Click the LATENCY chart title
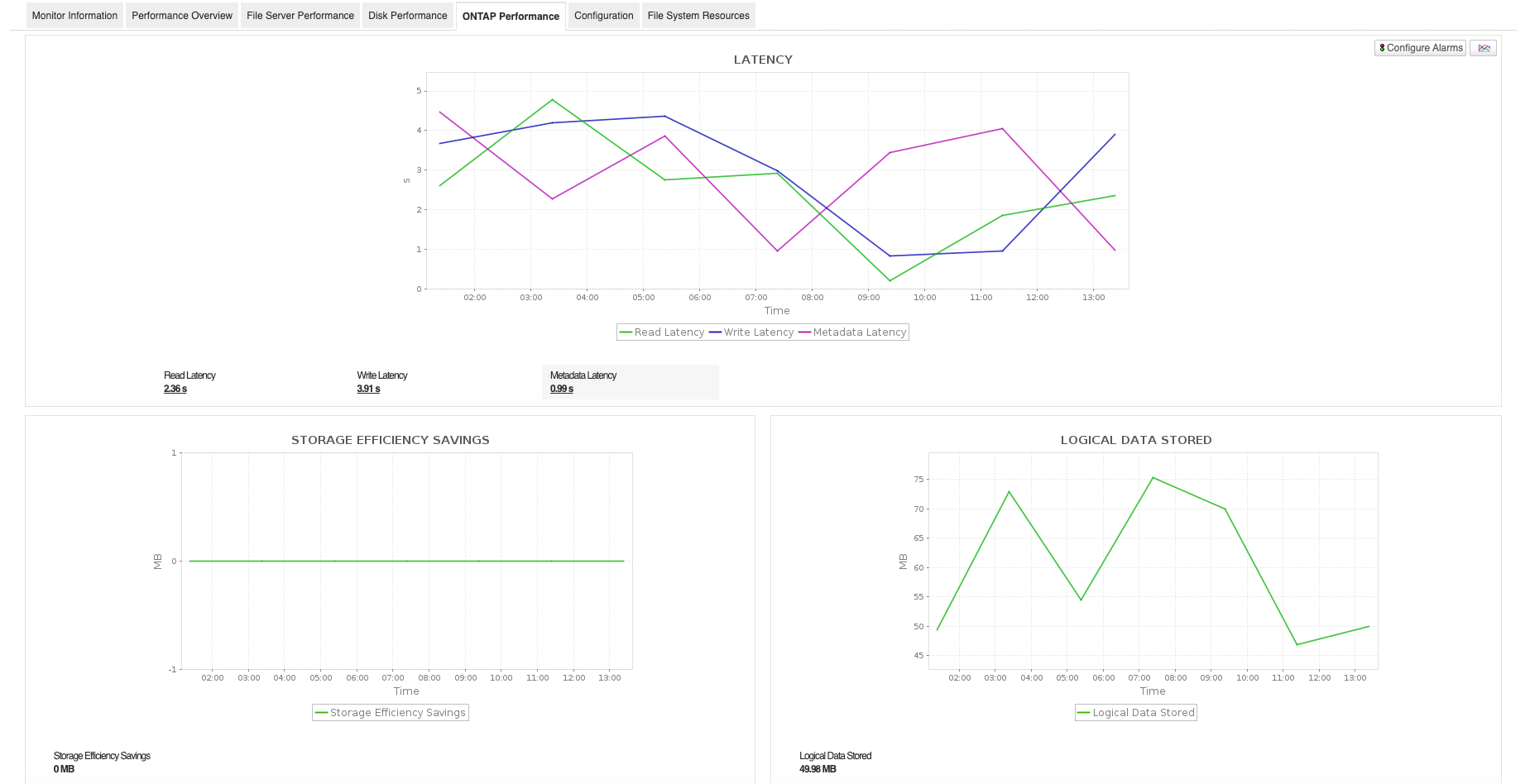This screenshot has height=784, width=1525. tap(763, 60)
